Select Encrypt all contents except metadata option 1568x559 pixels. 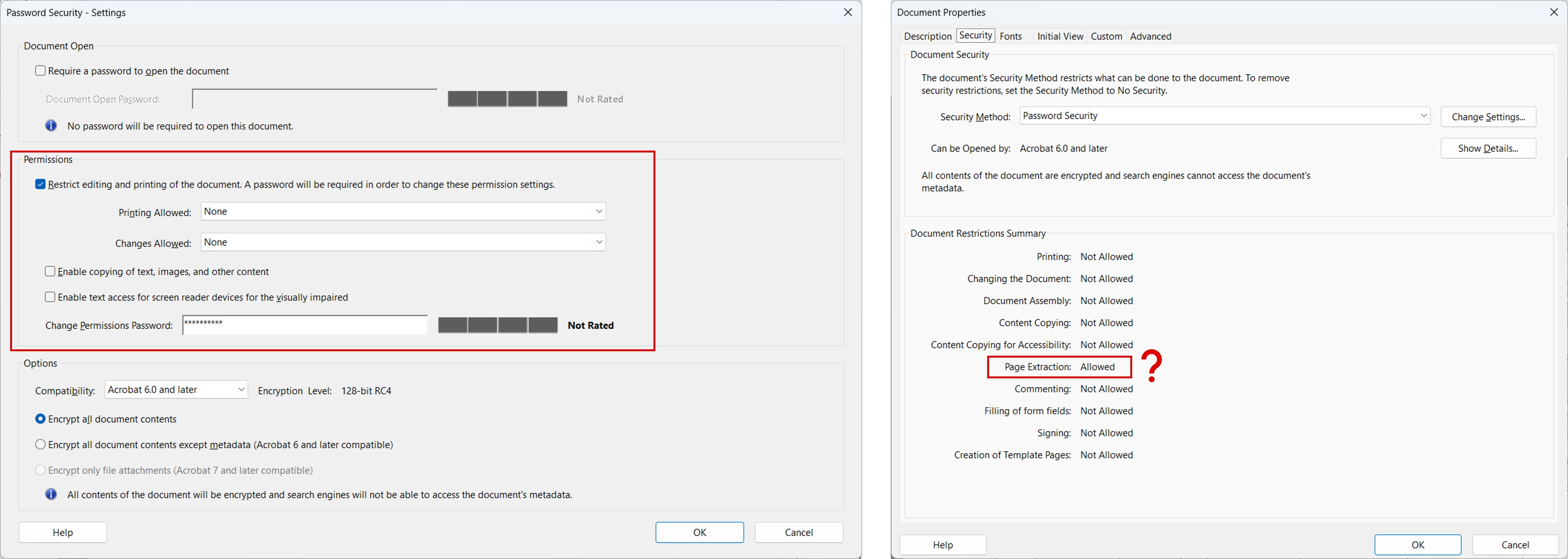click(x=41, y=445)
